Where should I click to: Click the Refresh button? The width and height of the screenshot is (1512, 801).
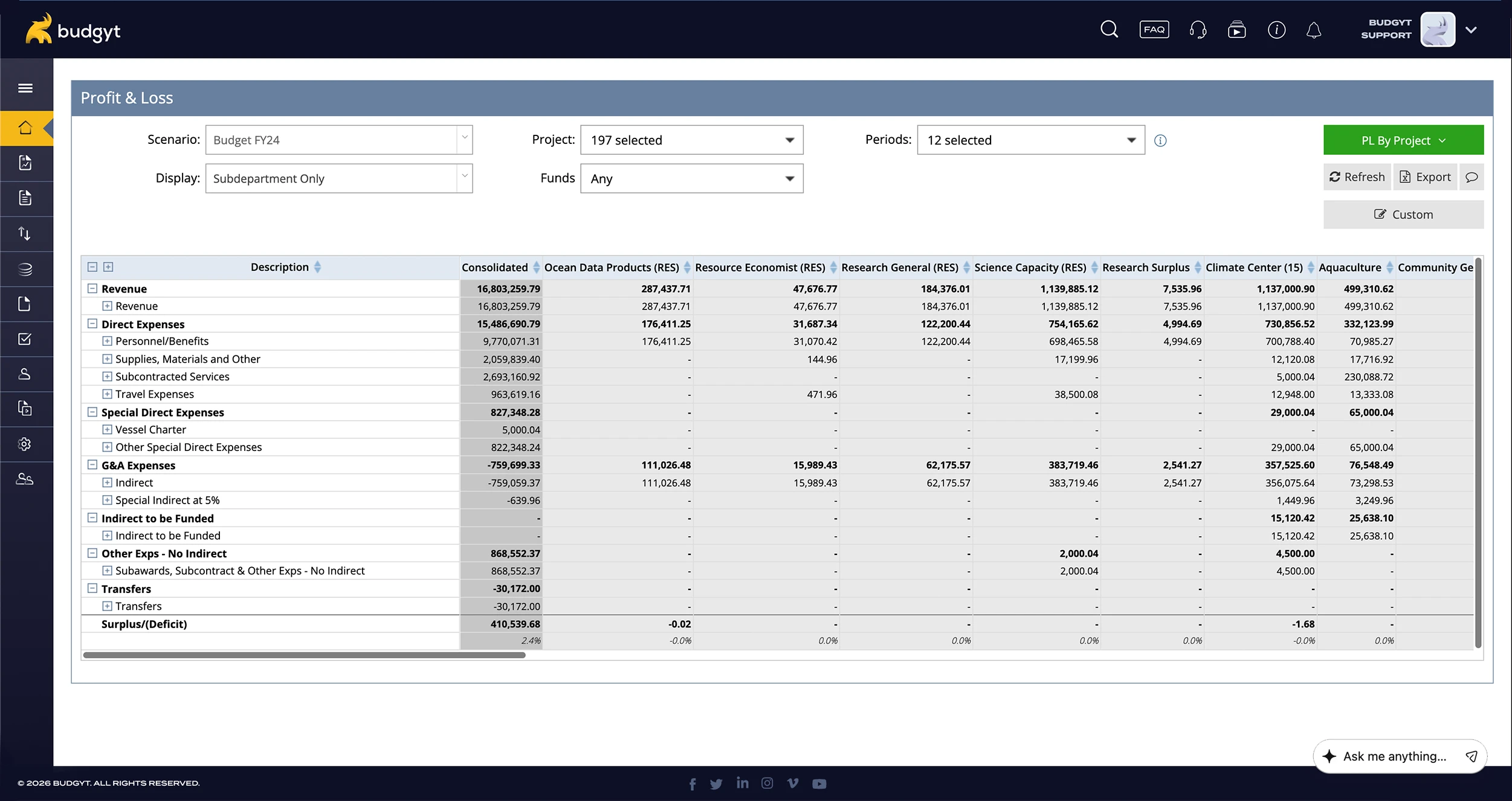pyautogui.click(x=1357, y=177)
